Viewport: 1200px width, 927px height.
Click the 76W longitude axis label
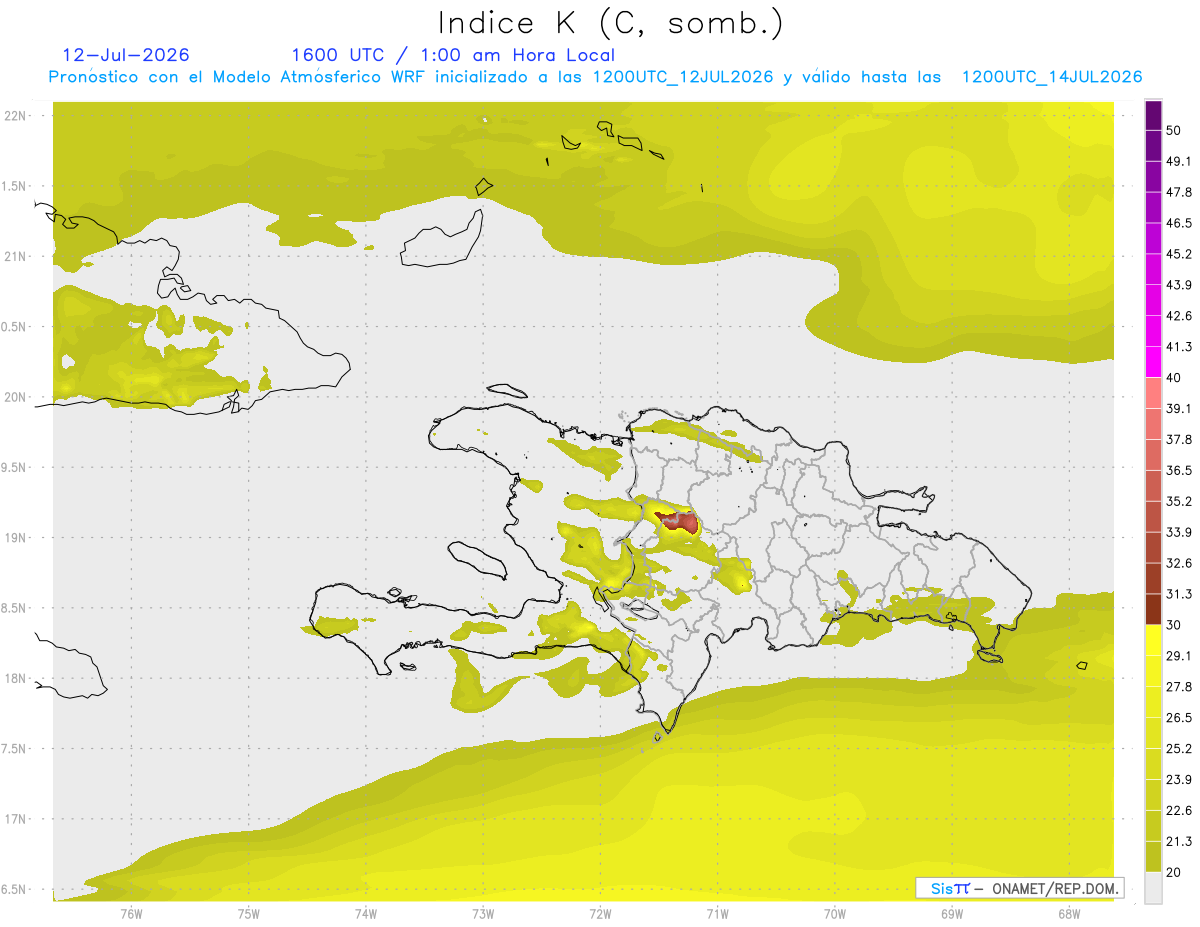pyautogui.click(x=131, y=913)
